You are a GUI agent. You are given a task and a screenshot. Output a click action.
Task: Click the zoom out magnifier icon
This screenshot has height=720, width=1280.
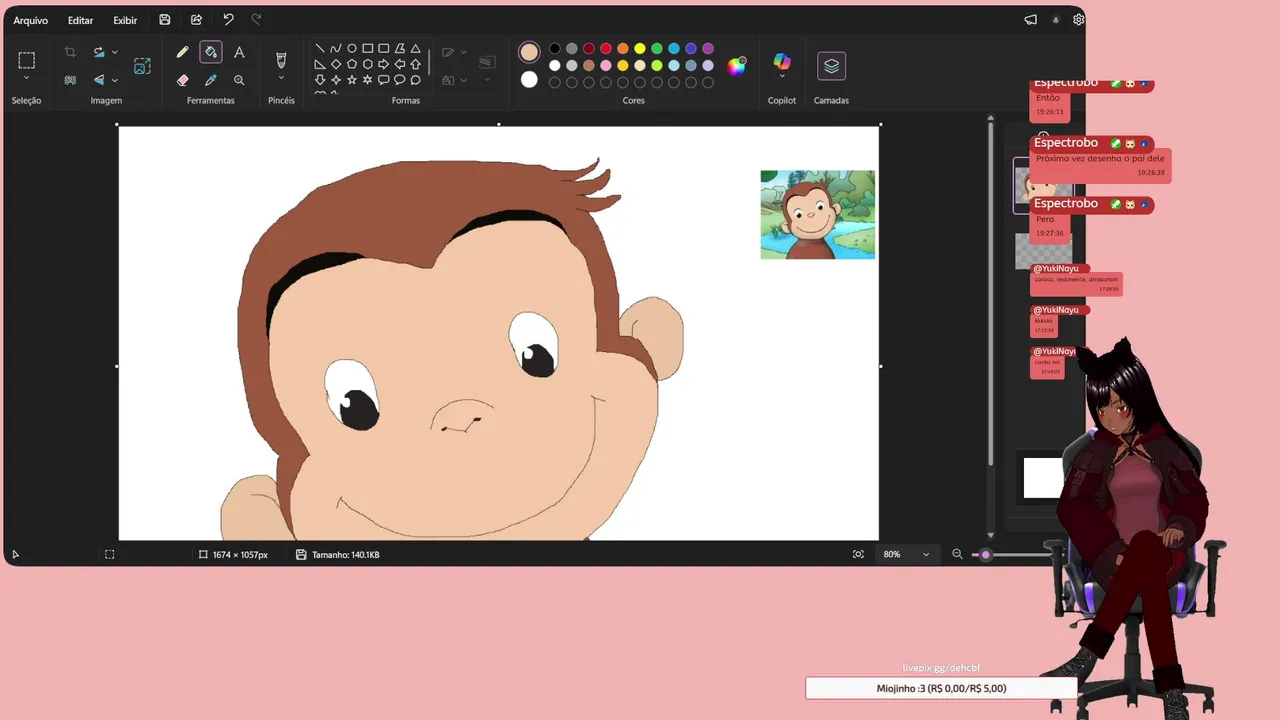pos(957,554)
